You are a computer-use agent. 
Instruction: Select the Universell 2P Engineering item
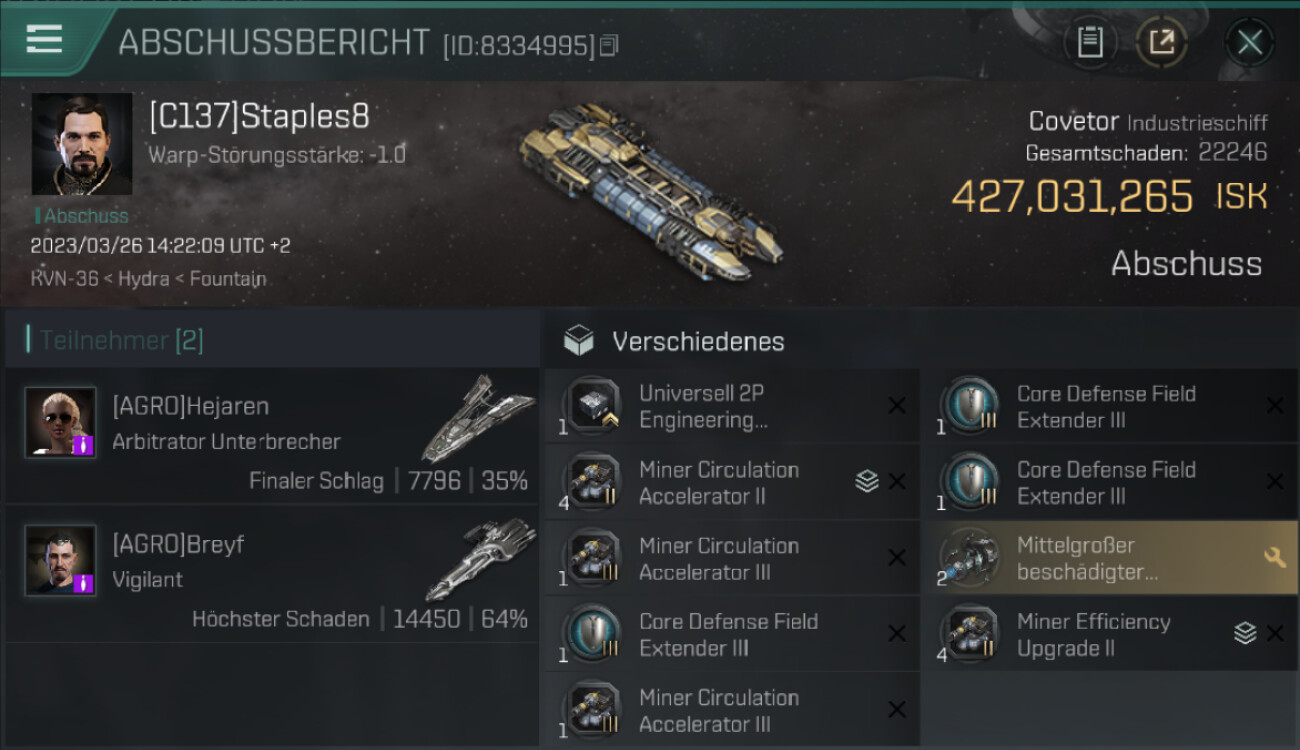(732, 406)
